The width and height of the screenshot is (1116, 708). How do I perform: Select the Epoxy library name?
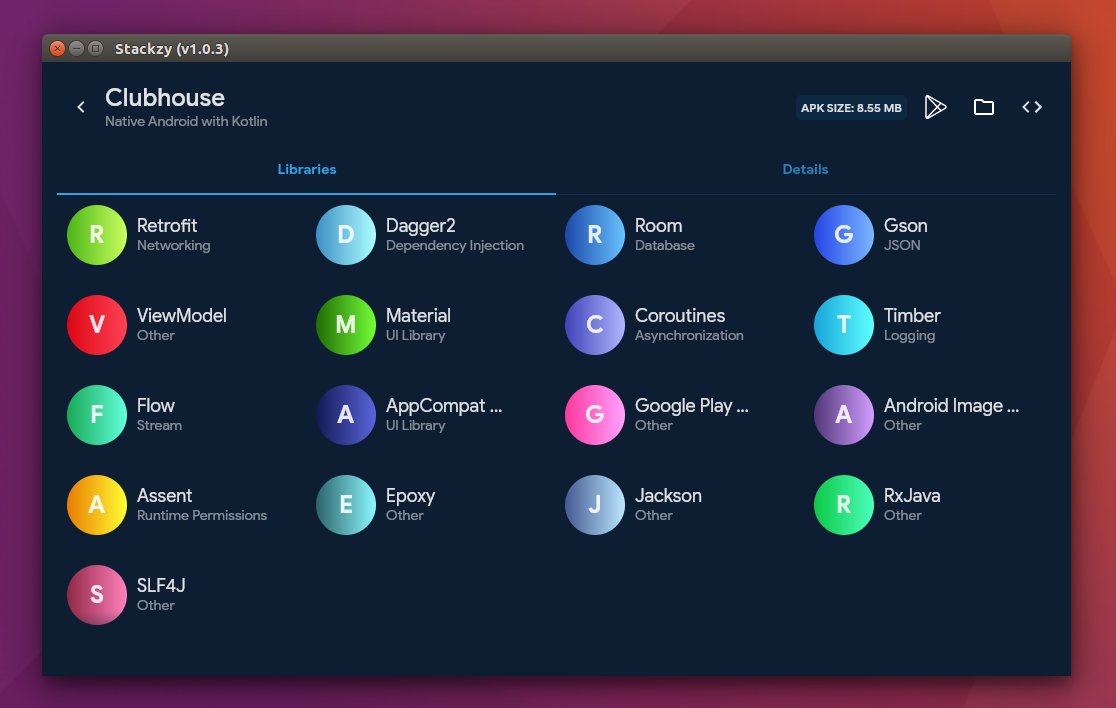tap(410, 496)
